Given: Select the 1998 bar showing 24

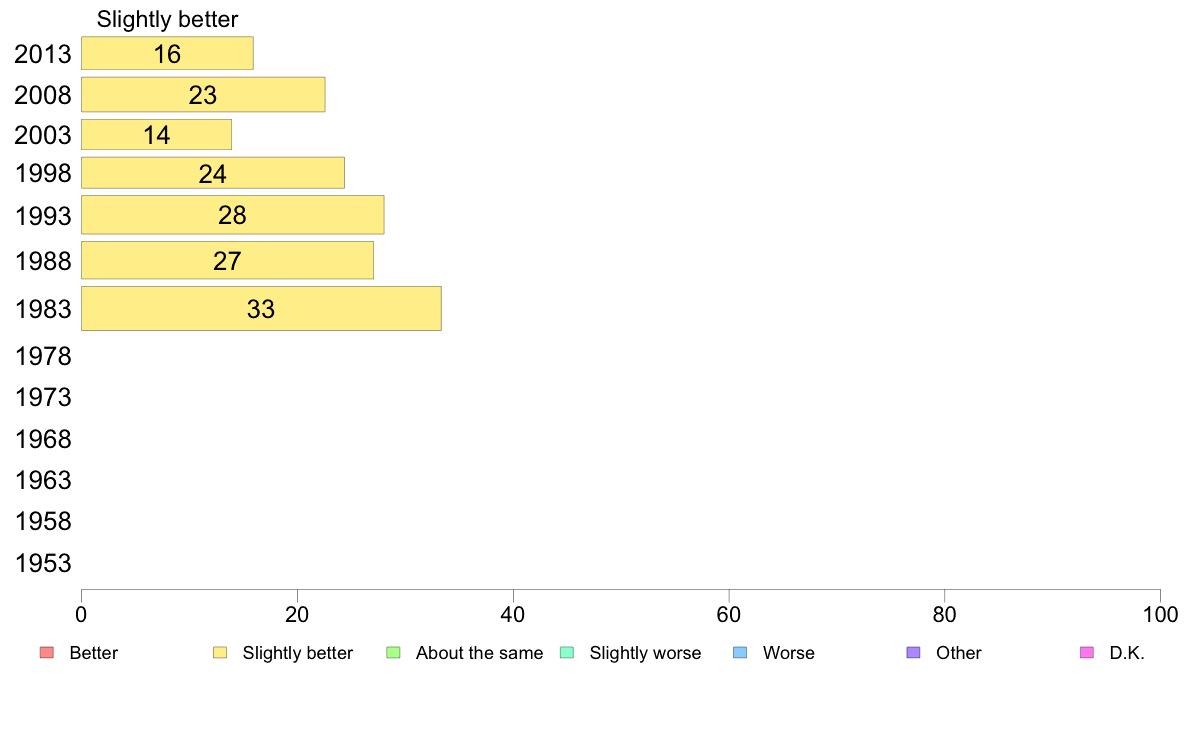Looking at the screenshot, I should point(213,173).
